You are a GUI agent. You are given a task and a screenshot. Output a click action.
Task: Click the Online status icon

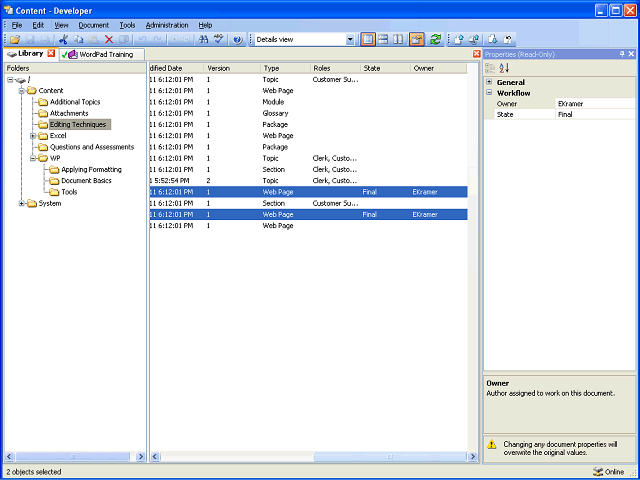598,472
